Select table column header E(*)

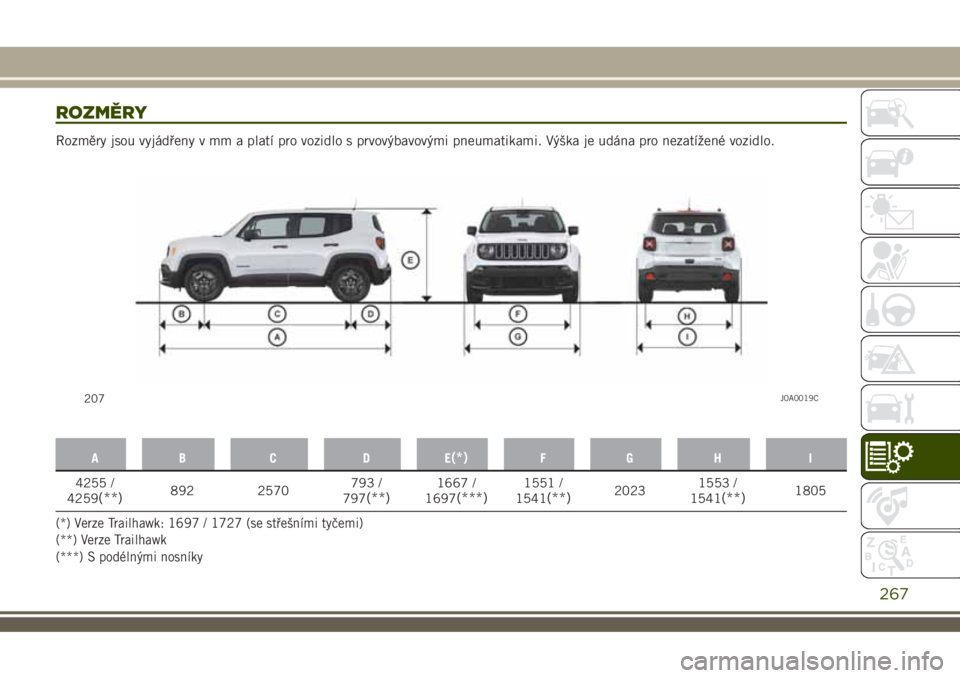[452, 454]
